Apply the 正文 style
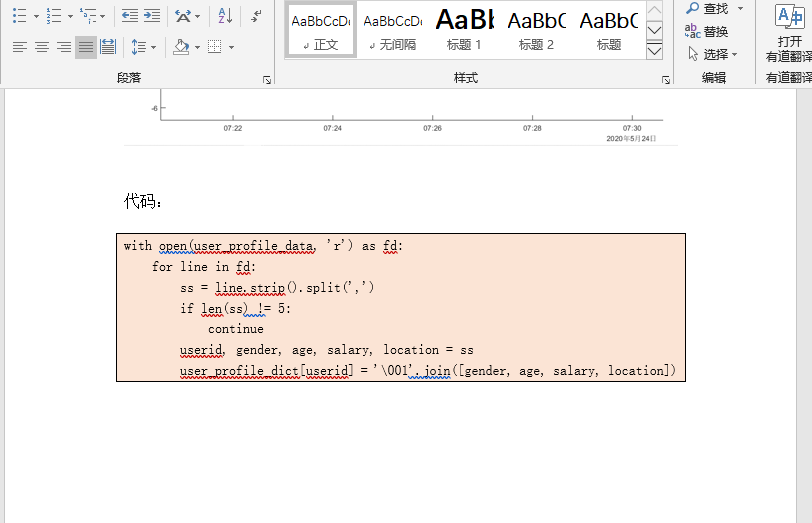This screenshot has height=523, width=812. 321,30
